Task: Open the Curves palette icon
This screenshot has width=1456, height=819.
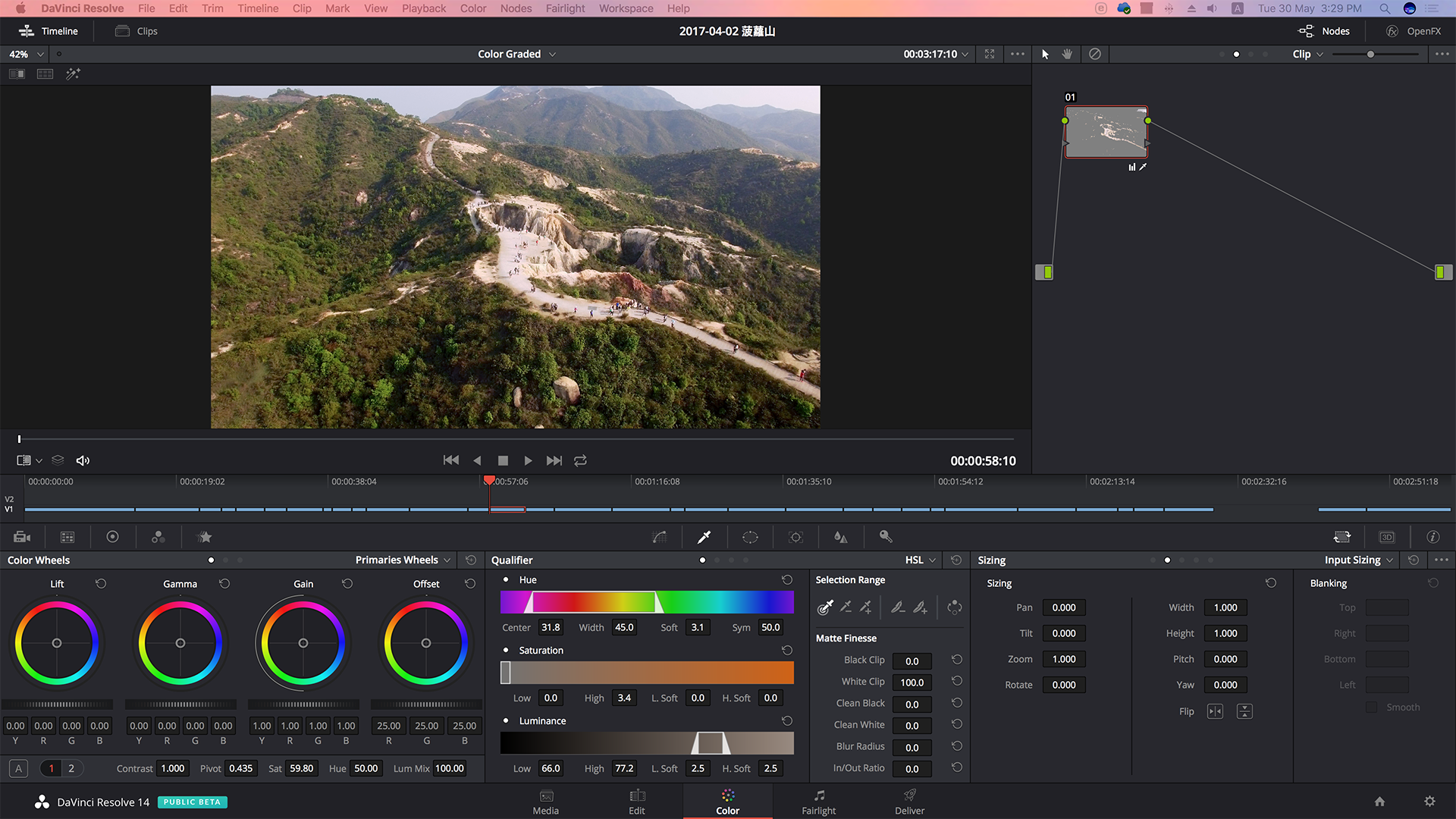Action: (x=659, y=537)
